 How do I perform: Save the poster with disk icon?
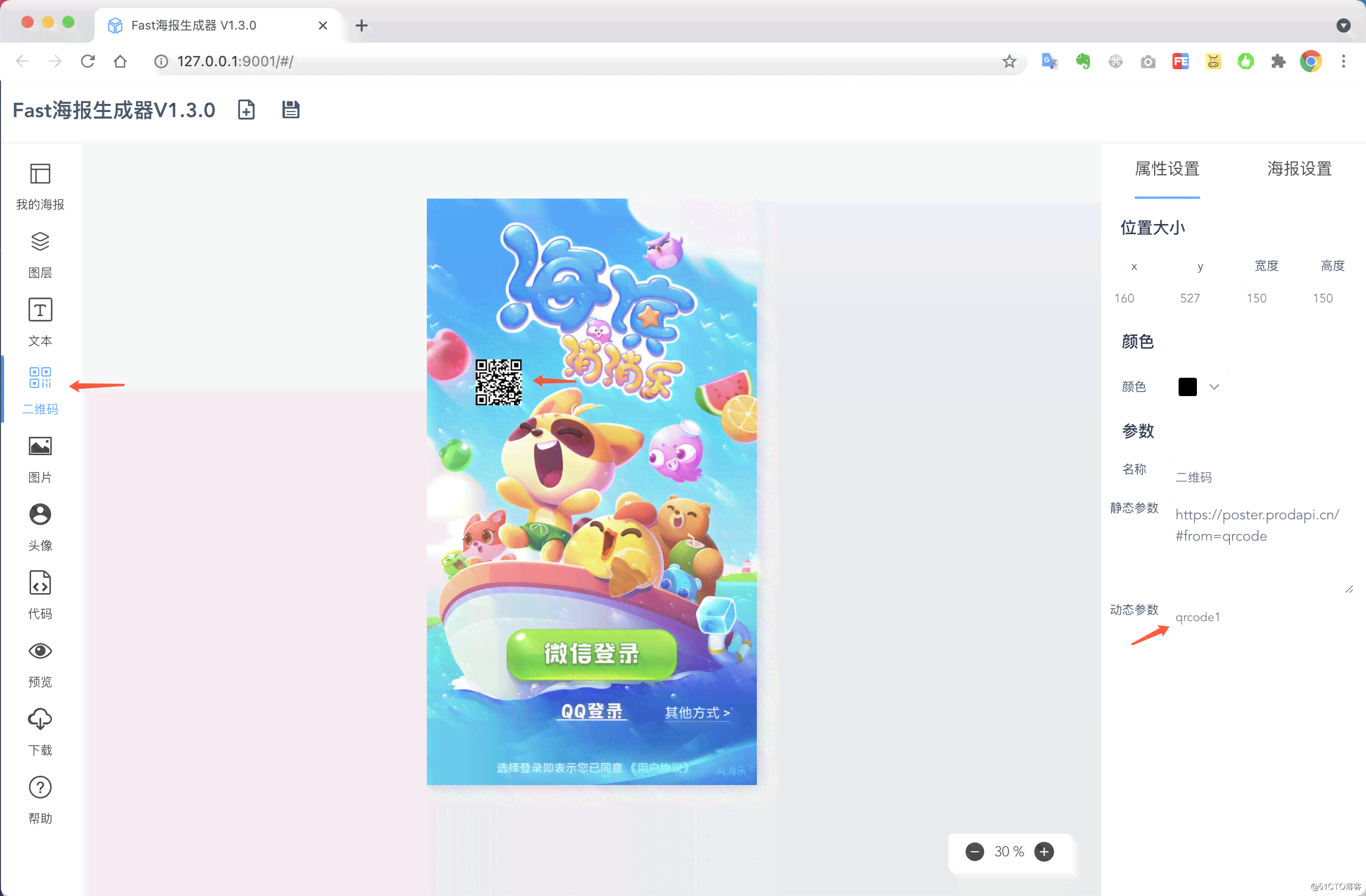click(290, 109)
